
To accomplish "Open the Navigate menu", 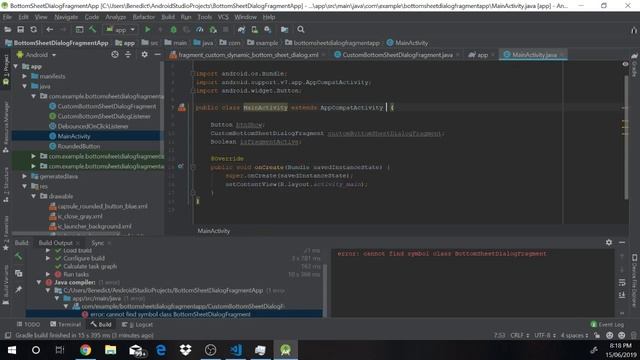I will [x=66, y=17].
